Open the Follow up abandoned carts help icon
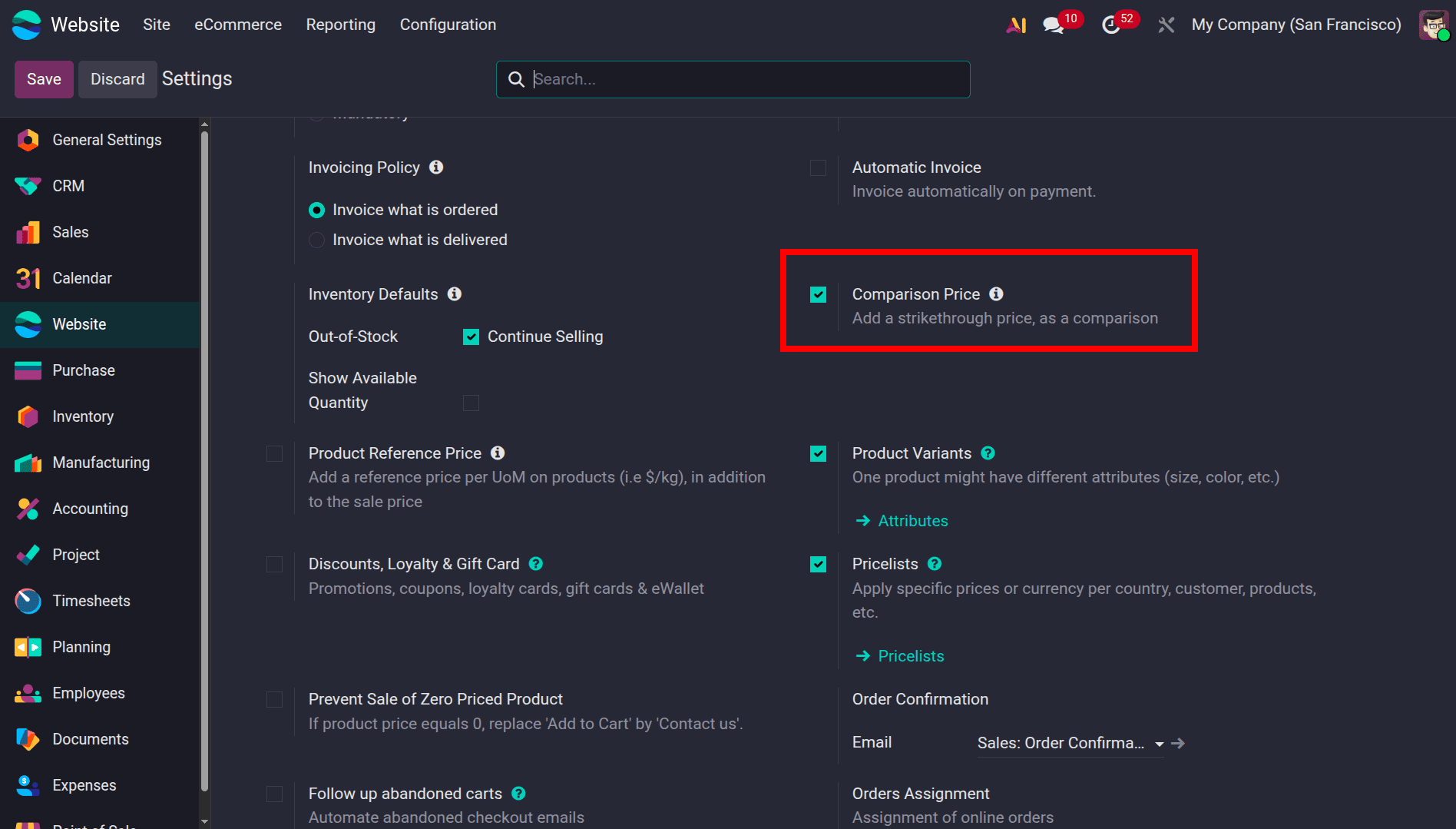1456x829 pixels. (518, 794)
